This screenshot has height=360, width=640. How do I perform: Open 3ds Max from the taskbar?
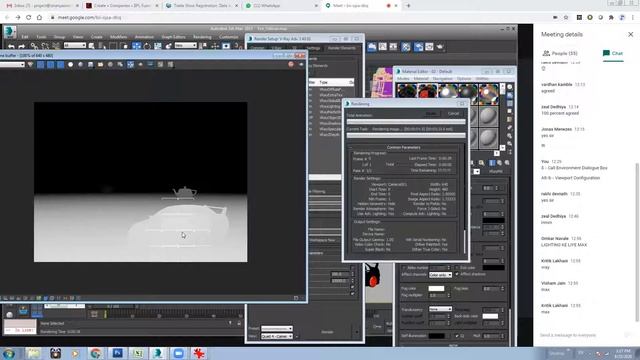(x=158, y=353)
